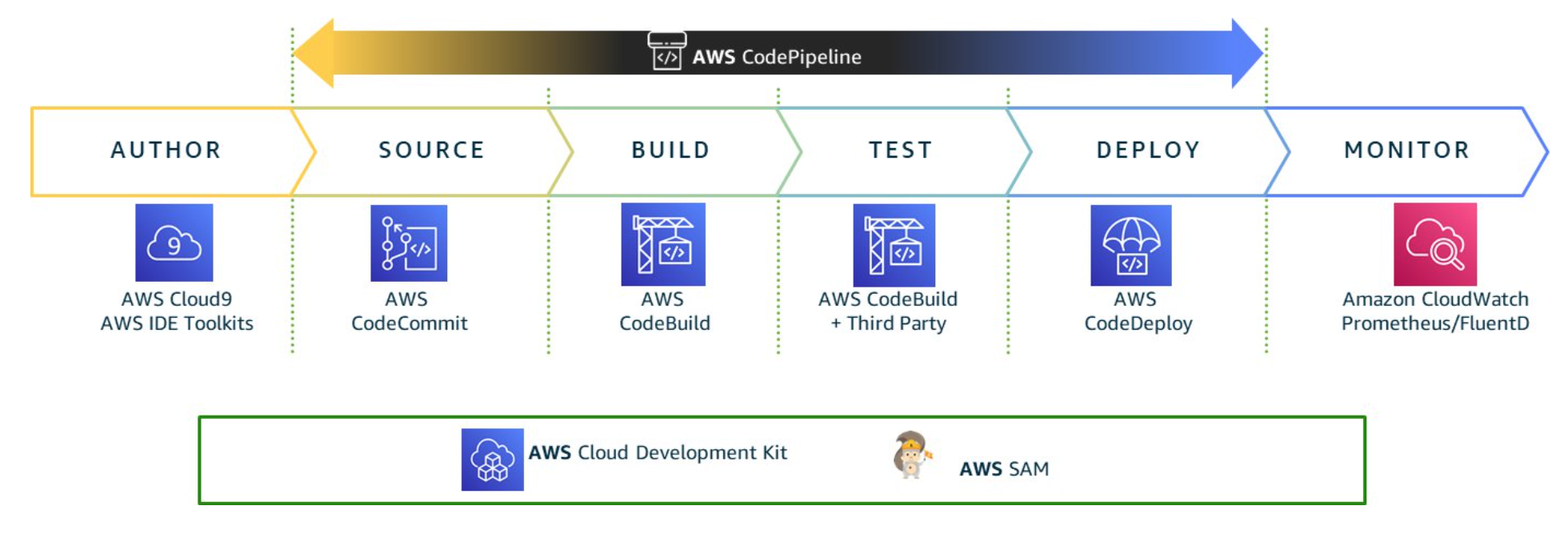Viewport: 1568px width, 538px height.
Task: Click the "CodeDeploy" text label
Action: click(1138, 323)
